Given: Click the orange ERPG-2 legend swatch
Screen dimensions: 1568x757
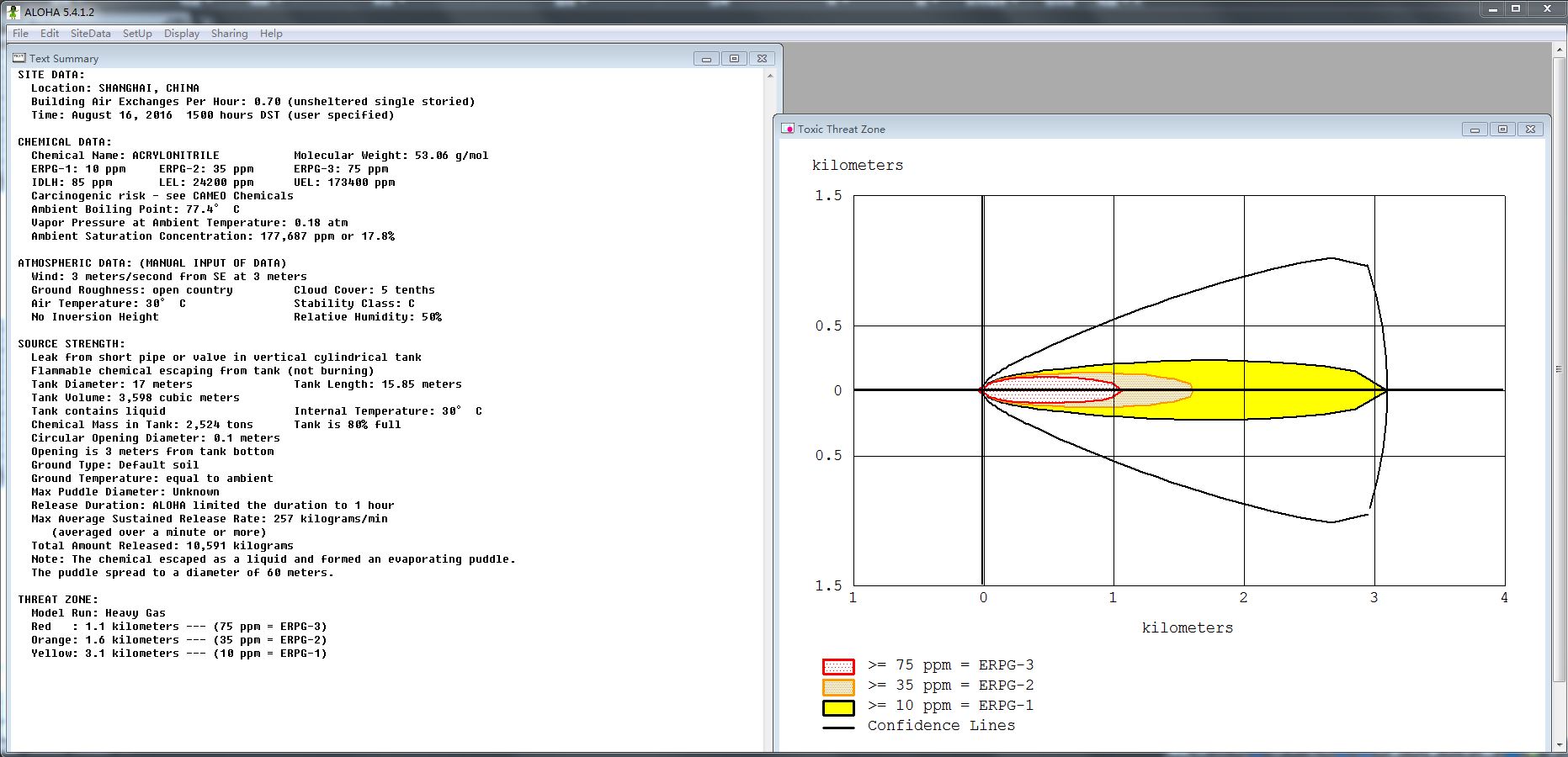Looking at the screenshot, I should coord(838,687).
